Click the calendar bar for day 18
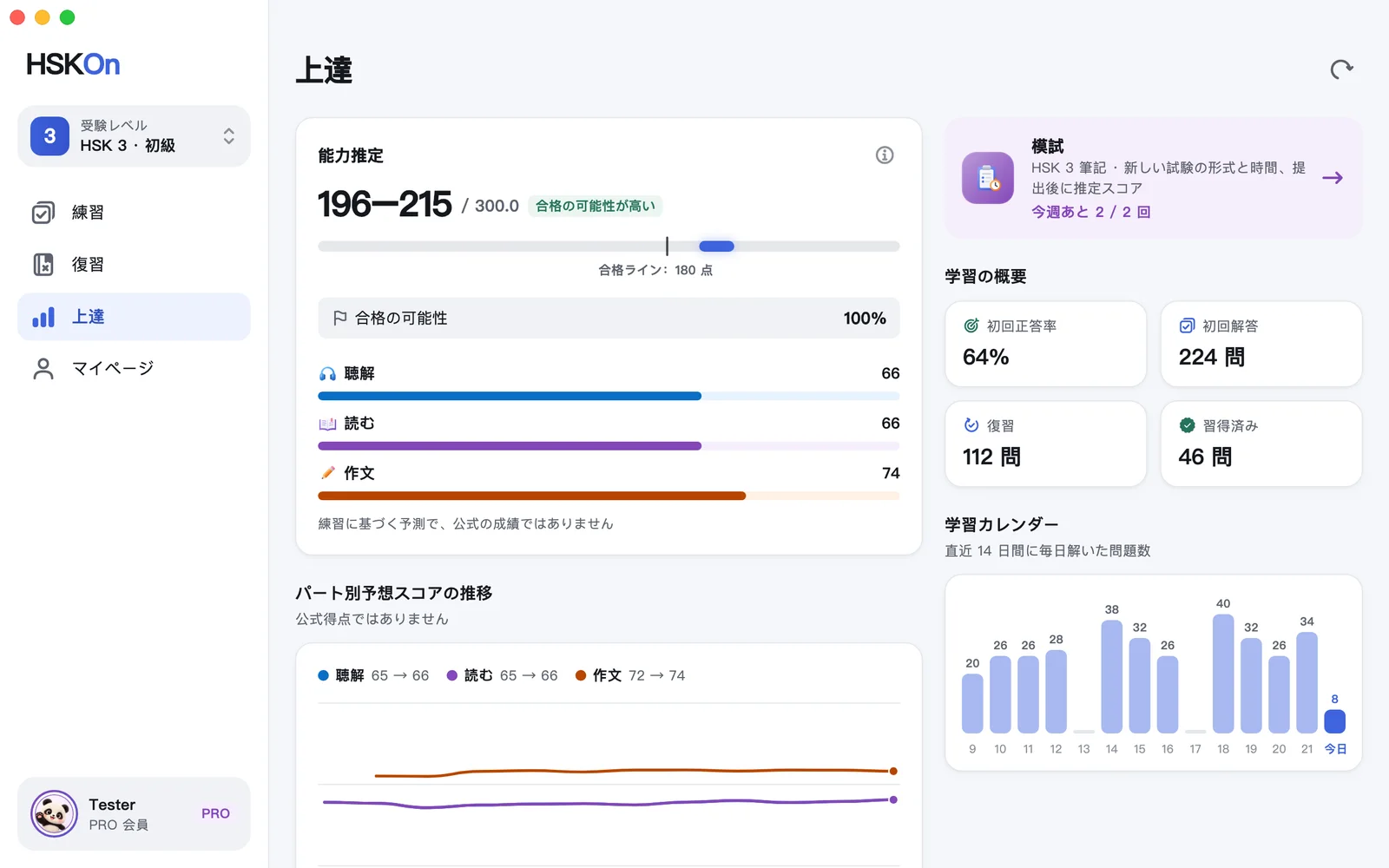Viewport: 1389px width, 868px height. [x=1223, y=674]
